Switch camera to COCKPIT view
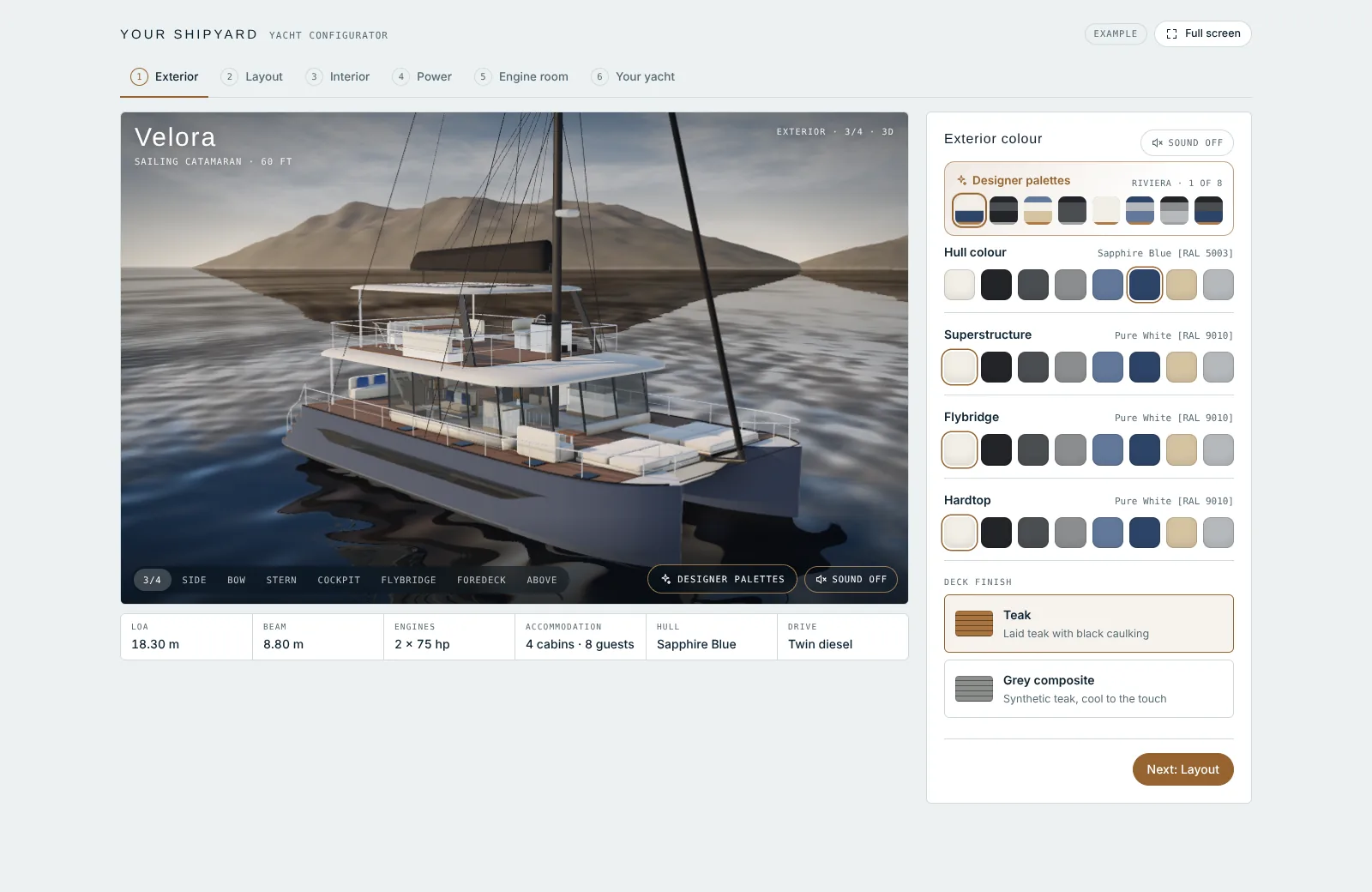1372x892 pixels. click(339, 580)
